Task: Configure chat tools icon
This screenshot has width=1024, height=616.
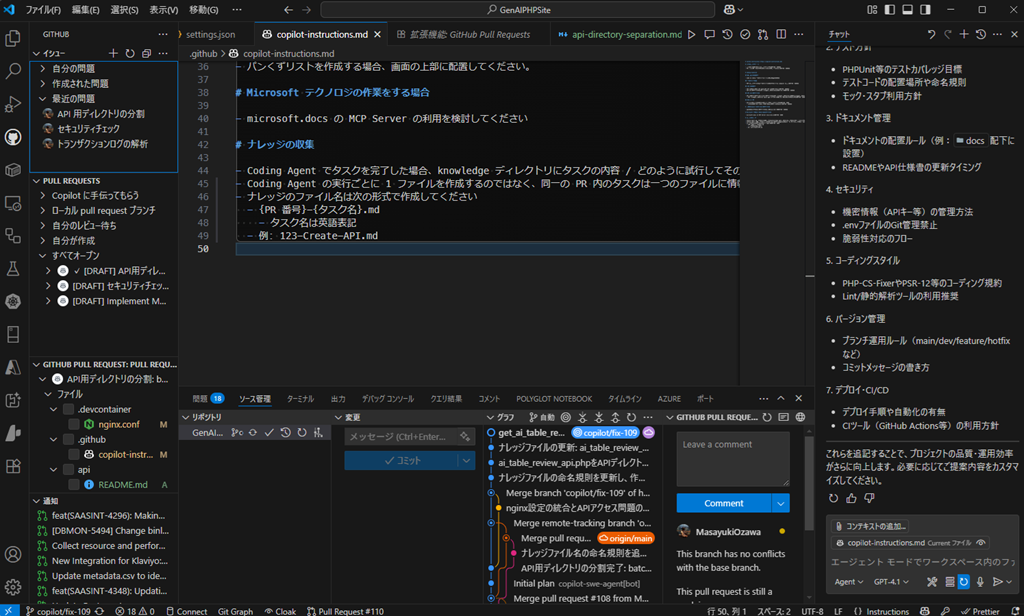Action: click(x=932, y=581)
